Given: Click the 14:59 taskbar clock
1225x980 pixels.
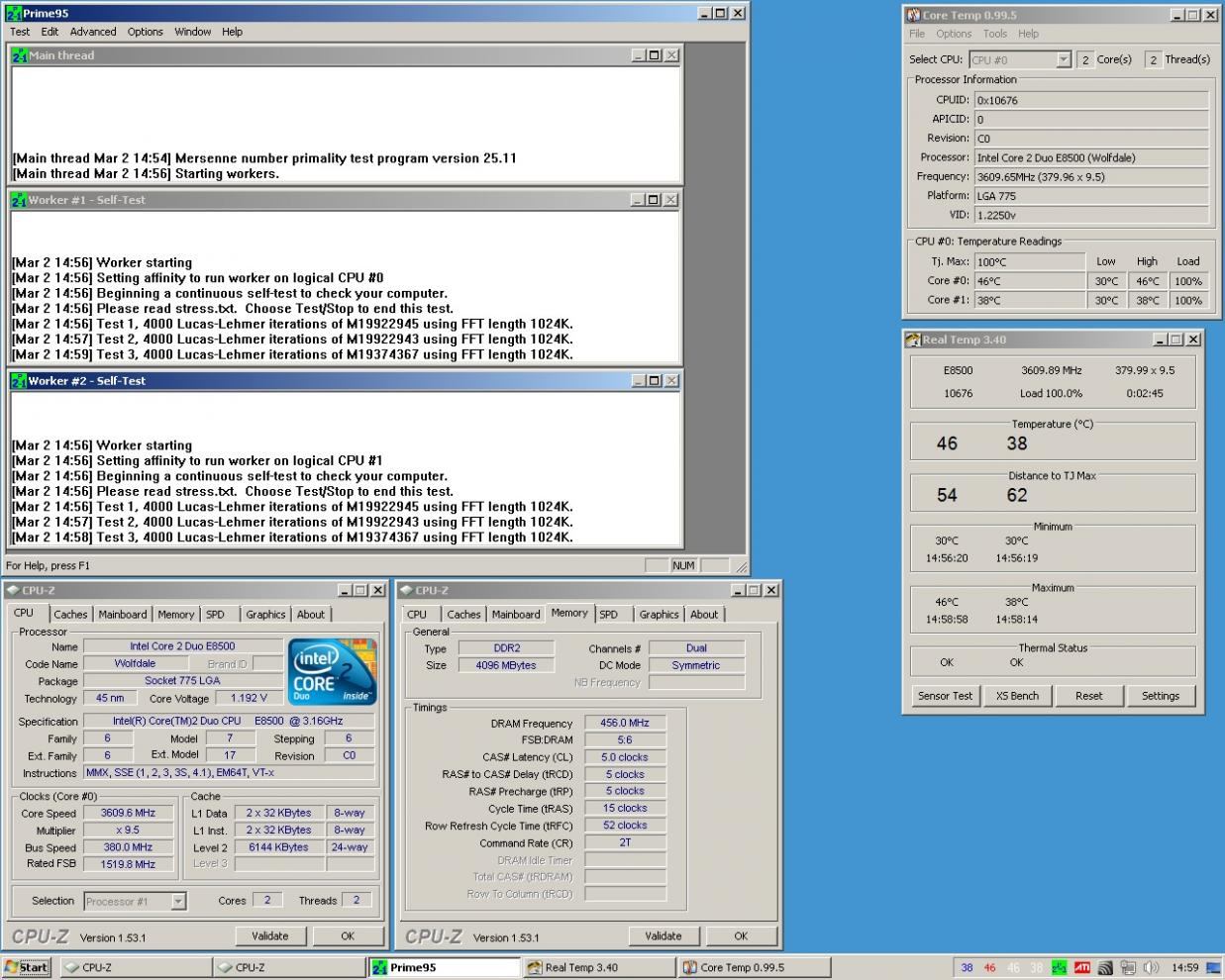Looking at the screenshot, I should tap(1184, 968).
